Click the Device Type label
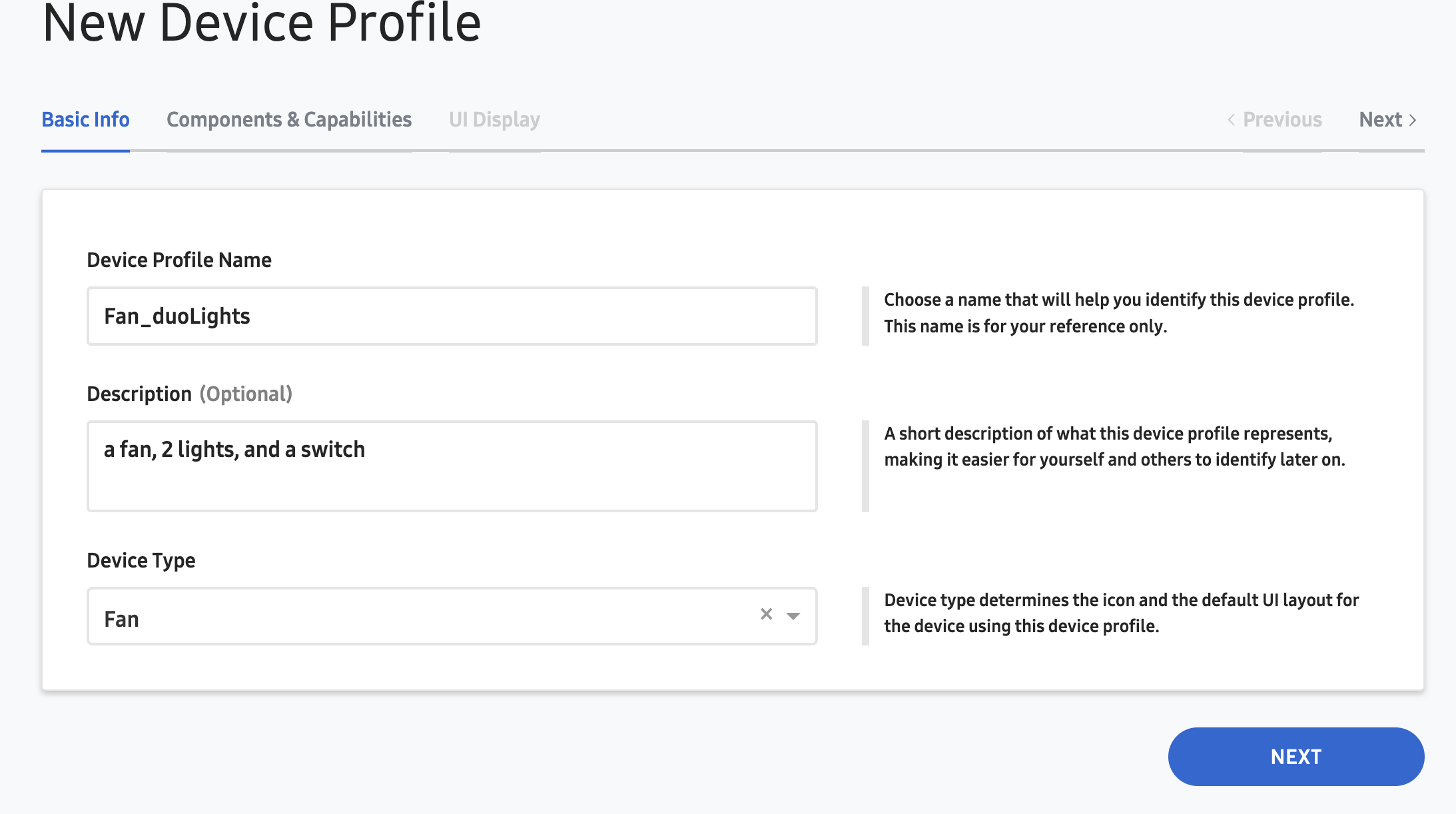This screenshot has height=814, width=1456. pos(141,561)
